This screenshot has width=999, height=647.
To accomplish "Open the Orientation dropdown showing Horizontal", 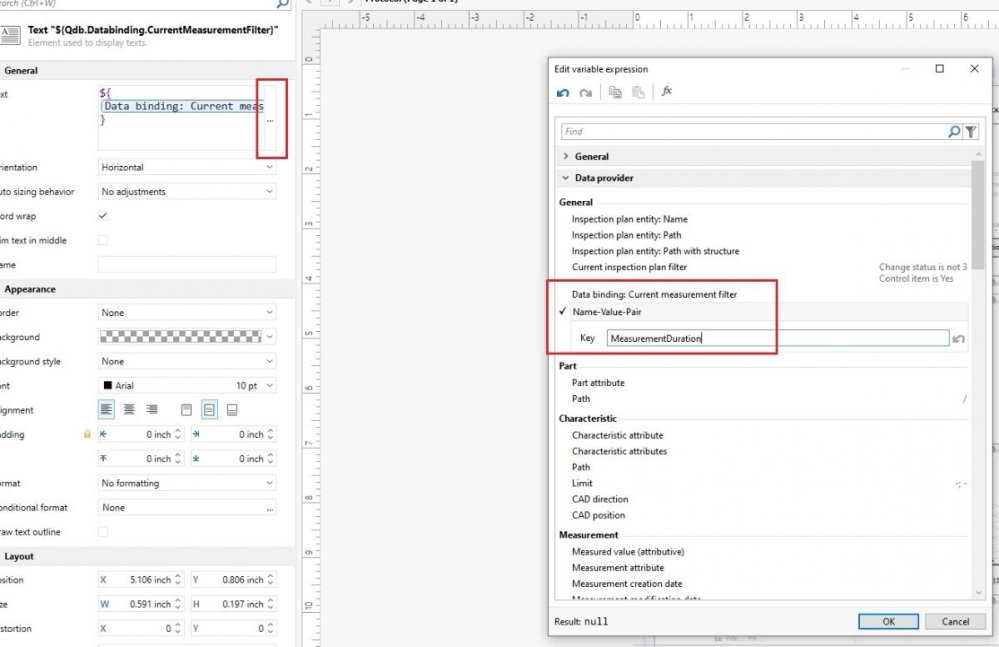I will tap(187, 168).
